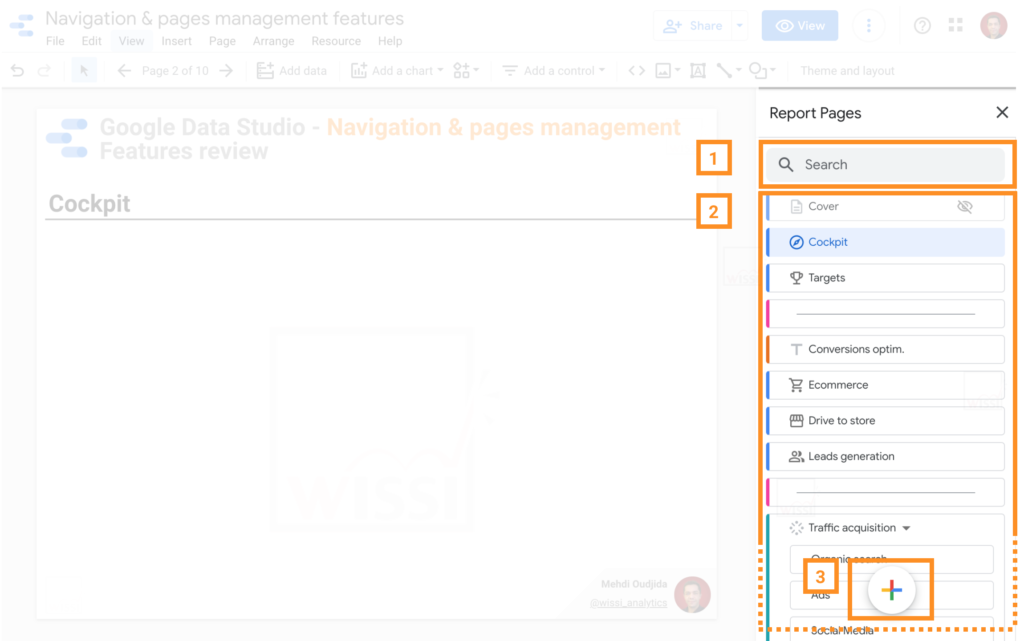Click the Add data button
The width and height of the screenshot is (1024, 641).
tap(291, 70)
